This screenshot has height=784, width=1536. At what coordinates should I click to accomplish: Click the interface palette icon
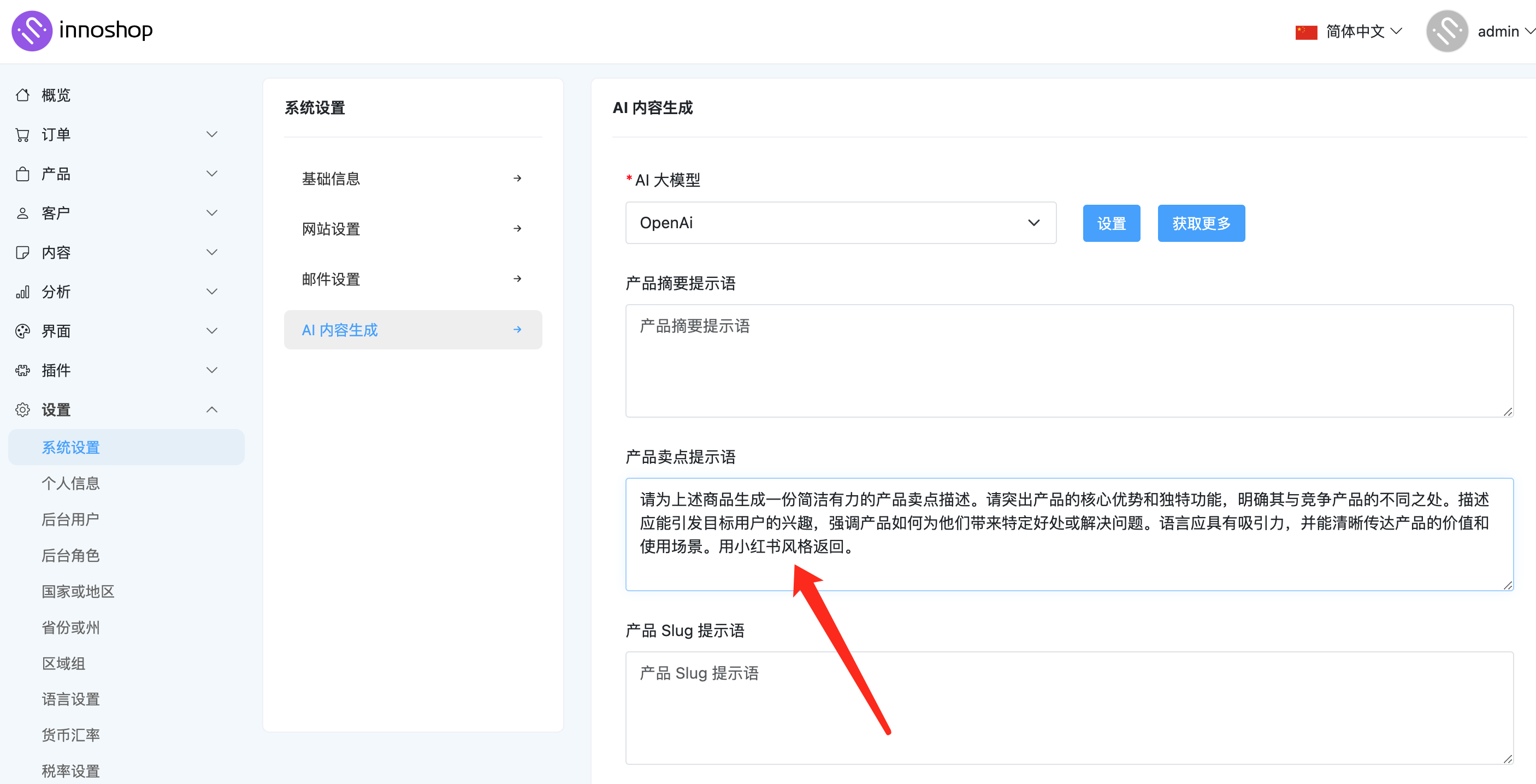pyautogui.click(x=22, y=331)
